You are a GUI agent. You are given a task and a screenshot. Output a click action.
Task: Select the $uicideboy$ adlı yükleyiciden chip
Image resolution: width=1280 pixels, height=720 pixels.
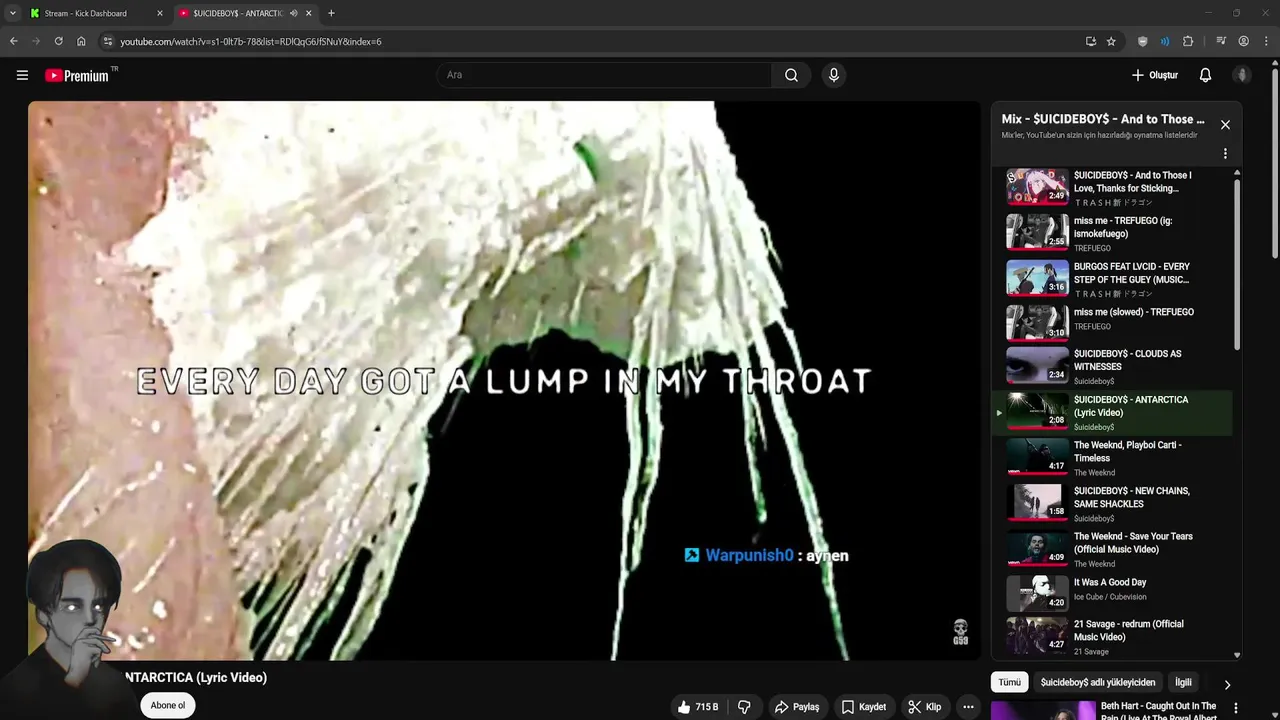[1098, 682]
